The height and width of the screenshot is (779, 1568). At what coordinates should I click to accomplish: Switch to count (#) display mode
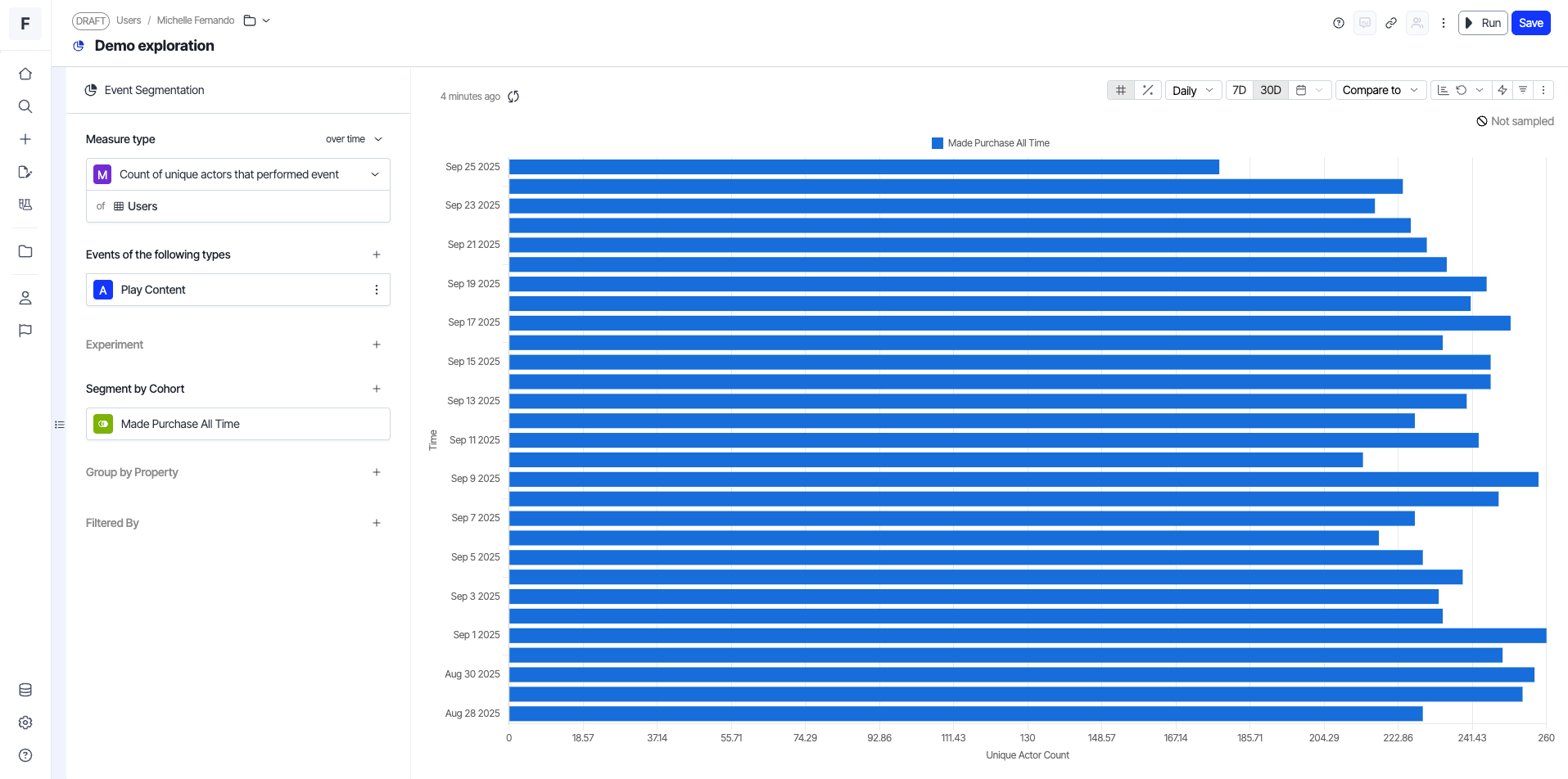point(1121,90)
